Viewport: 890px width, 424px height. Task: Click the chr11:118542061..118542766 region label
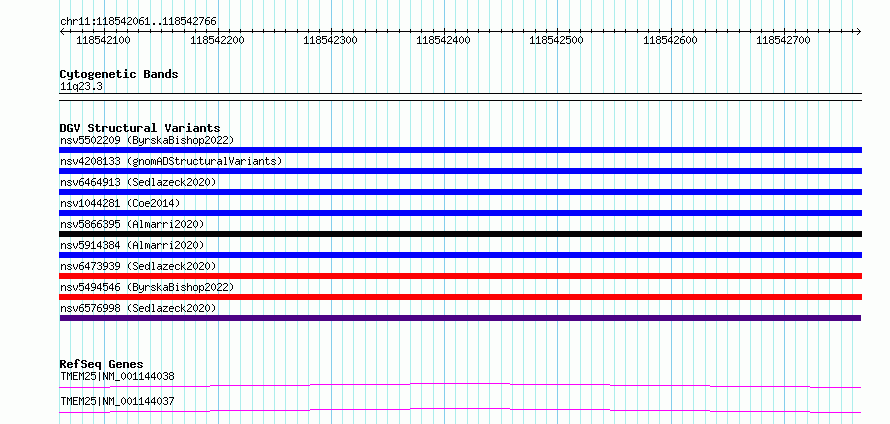(x=138, y=22)
